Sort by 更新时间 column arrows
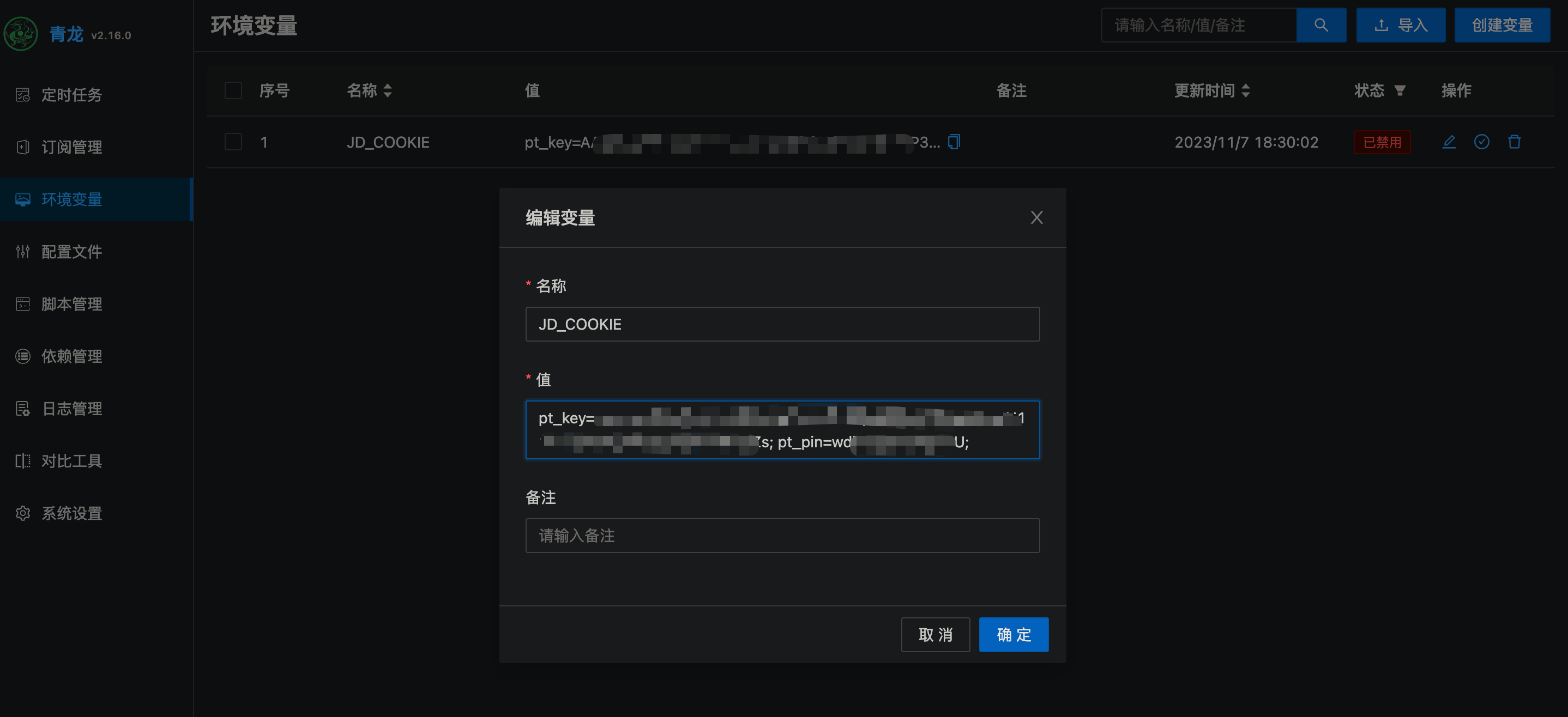Image resolution: width=1568 pixels, height=717 pixels. pyautogui.click(x=1245, y=90)
